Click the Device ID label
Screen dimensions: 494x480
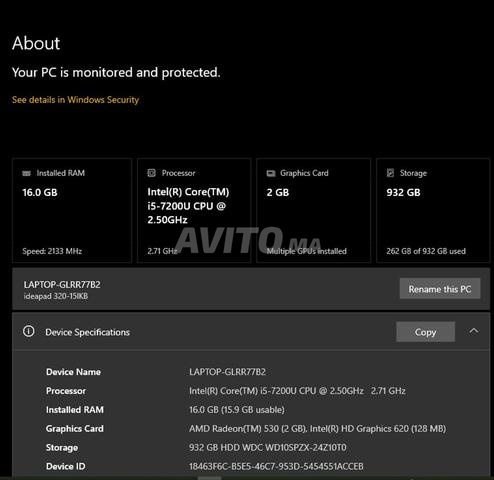coord(66,466)
